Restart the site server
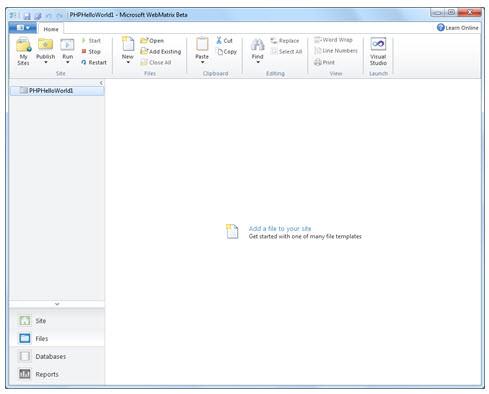This screenshot has height=394, width=489. (94, 62)
